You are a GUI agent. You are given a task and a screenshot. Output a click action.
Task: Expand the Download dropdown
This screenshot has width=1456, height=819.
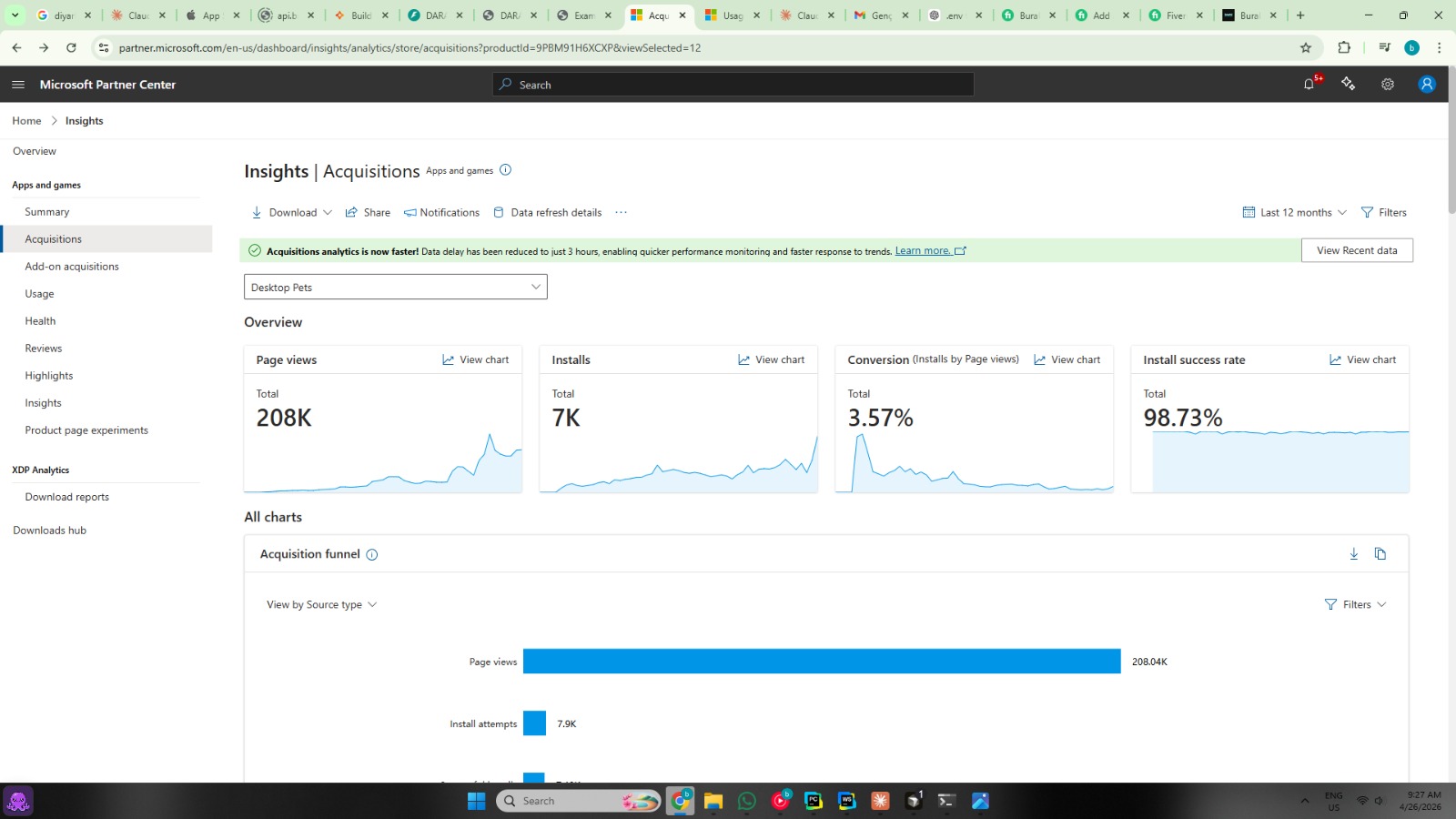point(291,213)
